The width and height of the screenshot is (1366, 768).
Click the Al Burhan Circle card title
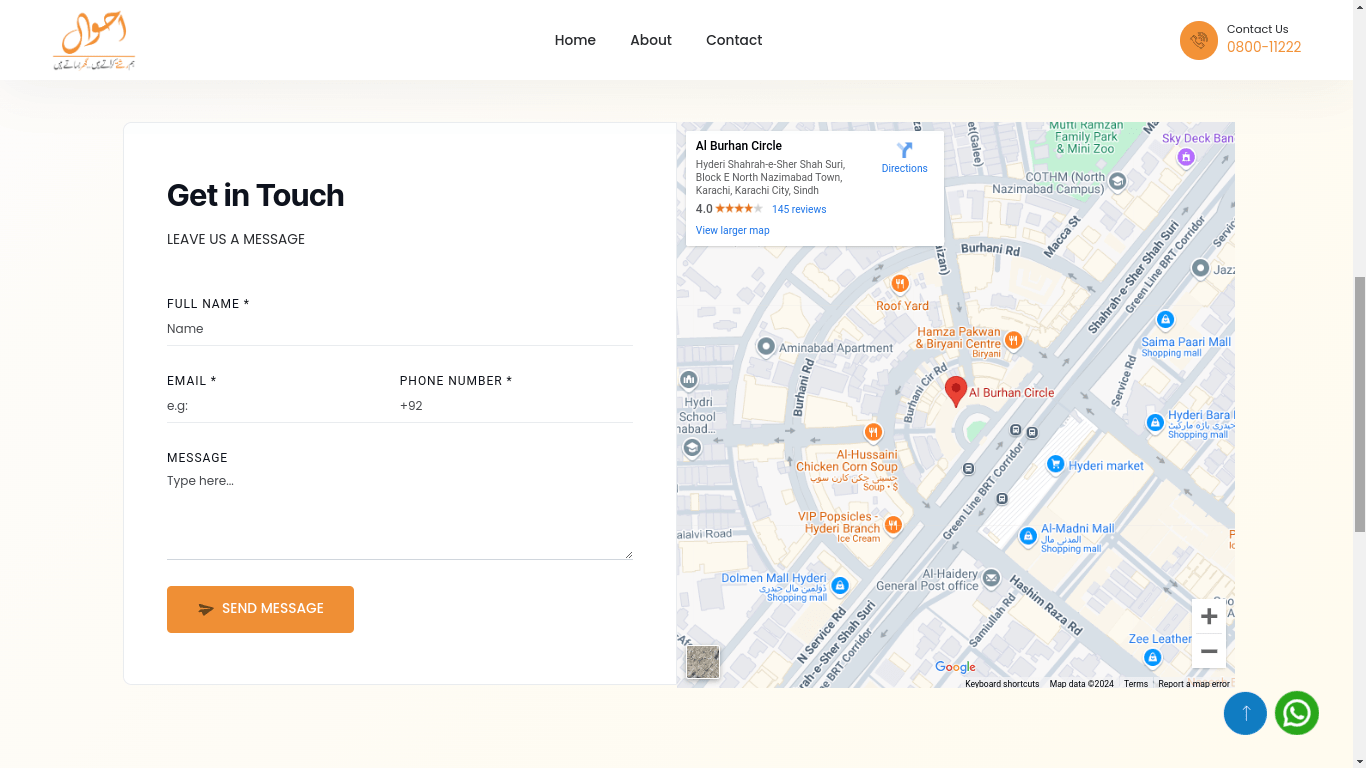coord(739,146)
